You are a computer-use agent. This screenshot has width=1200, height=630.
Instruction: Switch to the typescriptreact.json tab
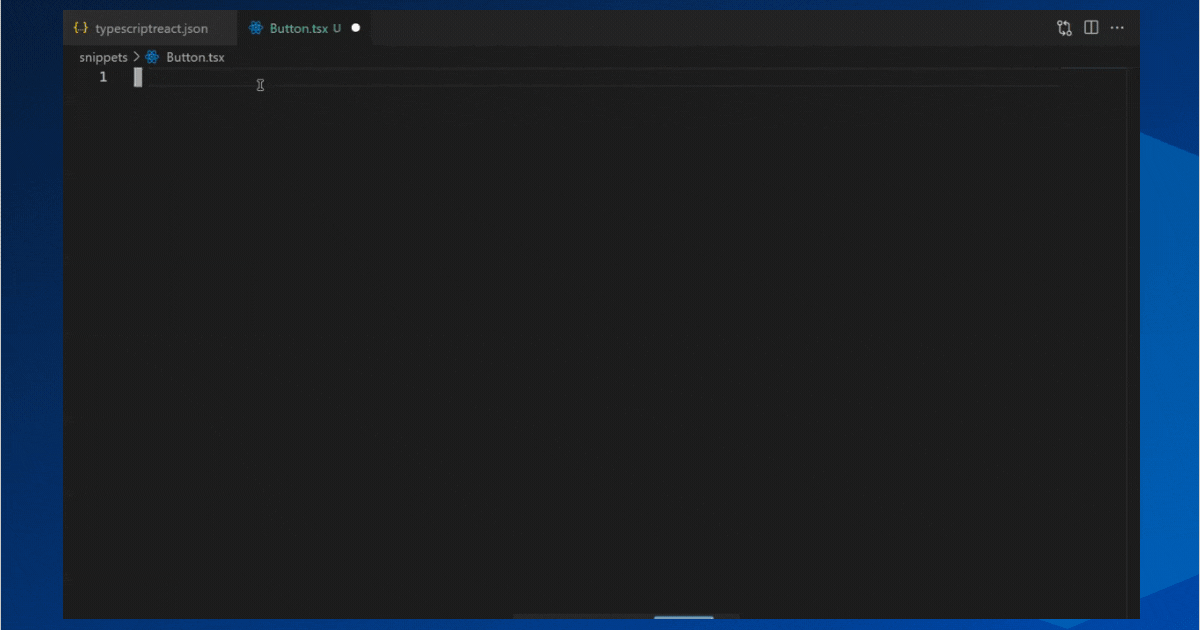(150, 28)
